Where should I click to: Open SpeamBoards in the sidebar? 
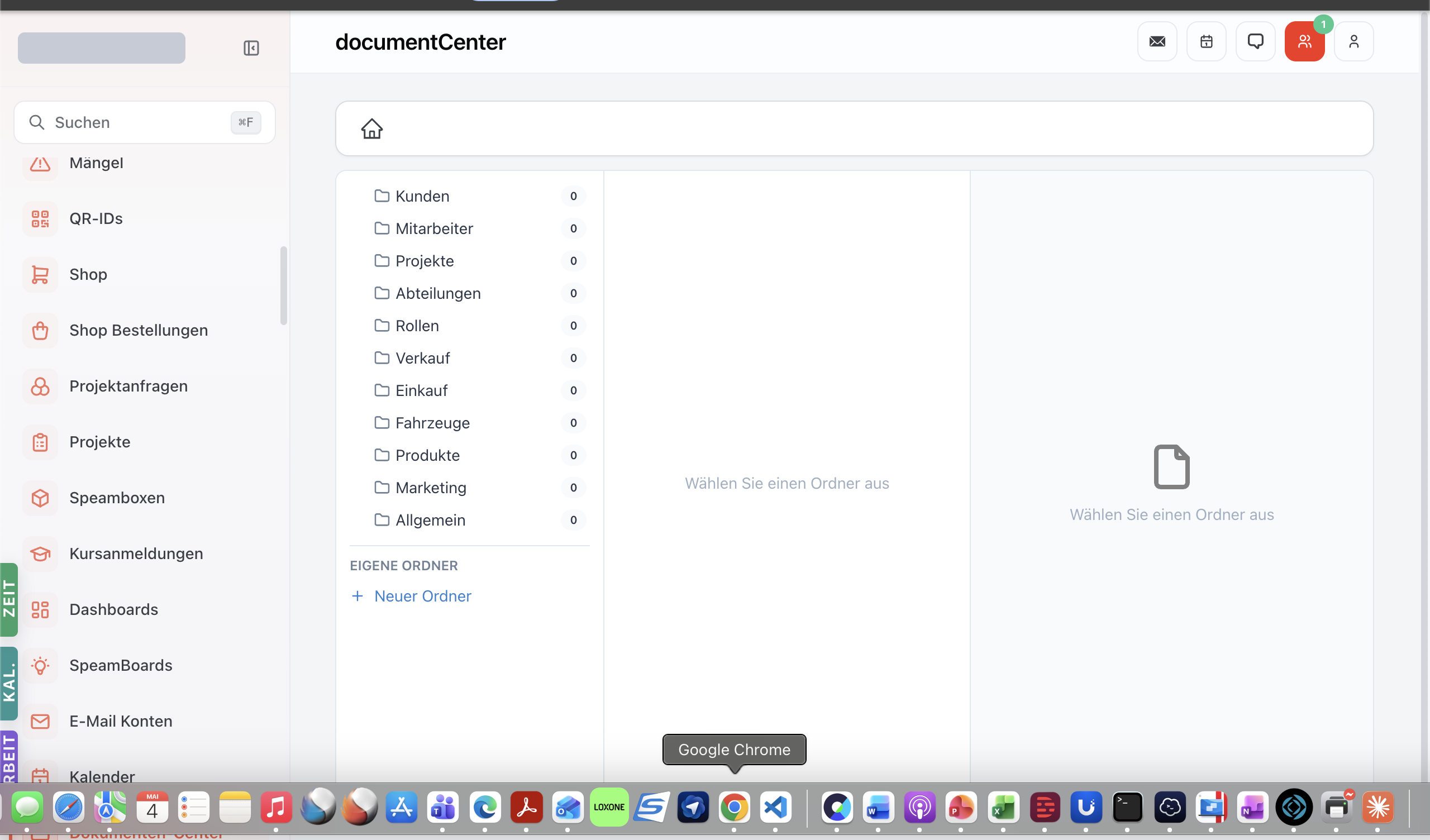(145, 665)
